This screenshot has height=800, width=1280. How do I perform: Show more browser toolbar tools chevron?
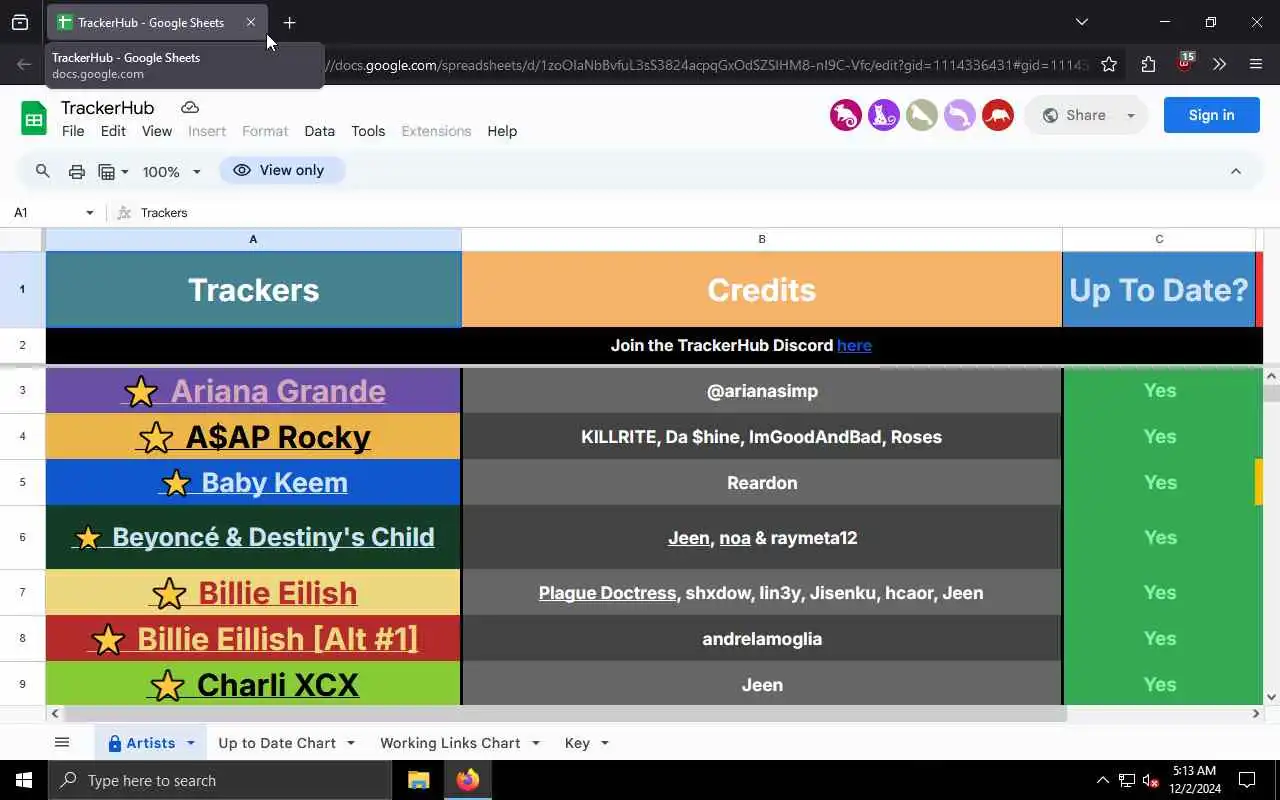click(x=1219, y=64)
